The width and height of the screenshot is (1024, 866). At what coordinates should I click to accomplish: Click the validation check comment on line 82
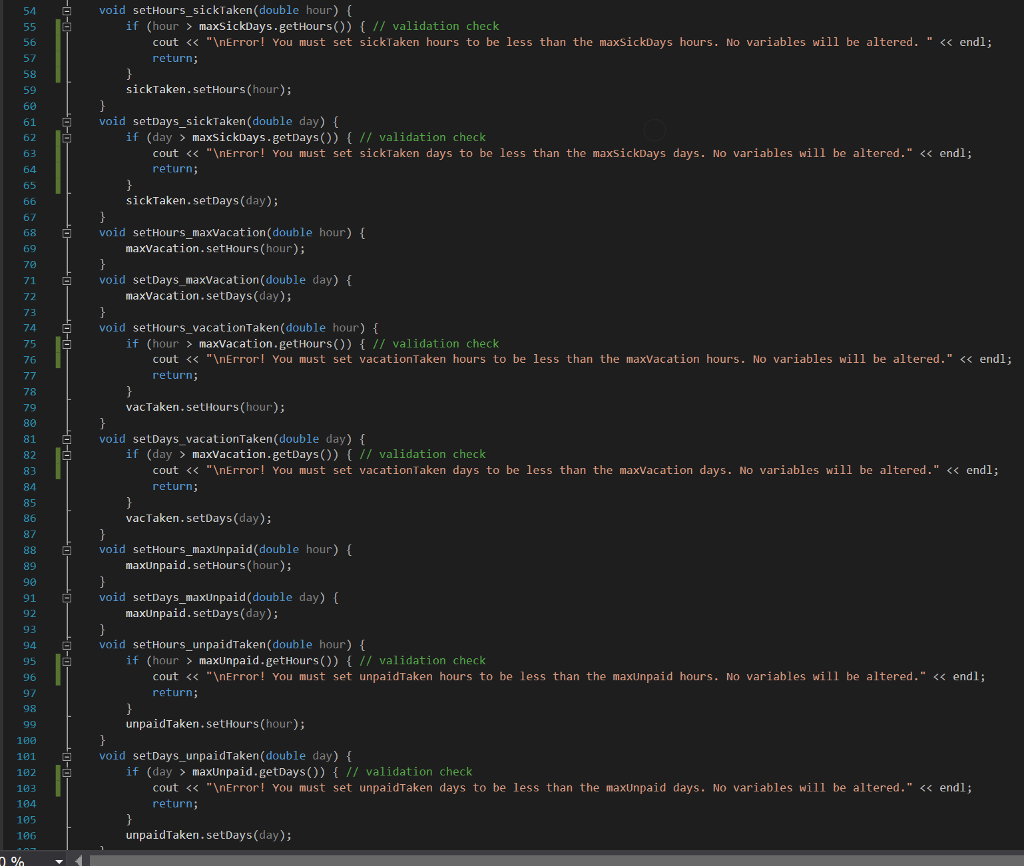point(423,454)
